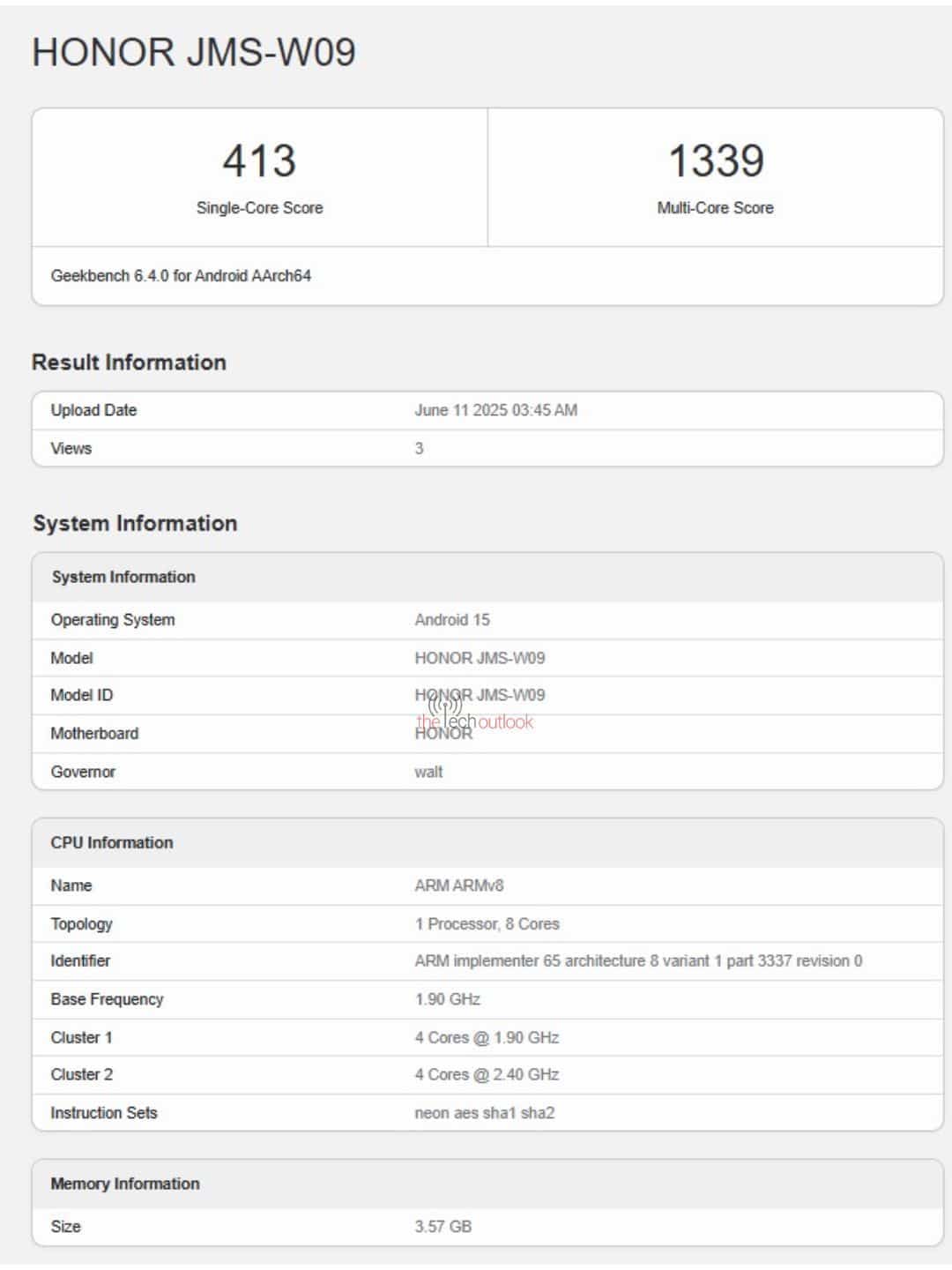Click the Single-Core Score label
This screenshot has height=1270, width=952.
(259, 208)
